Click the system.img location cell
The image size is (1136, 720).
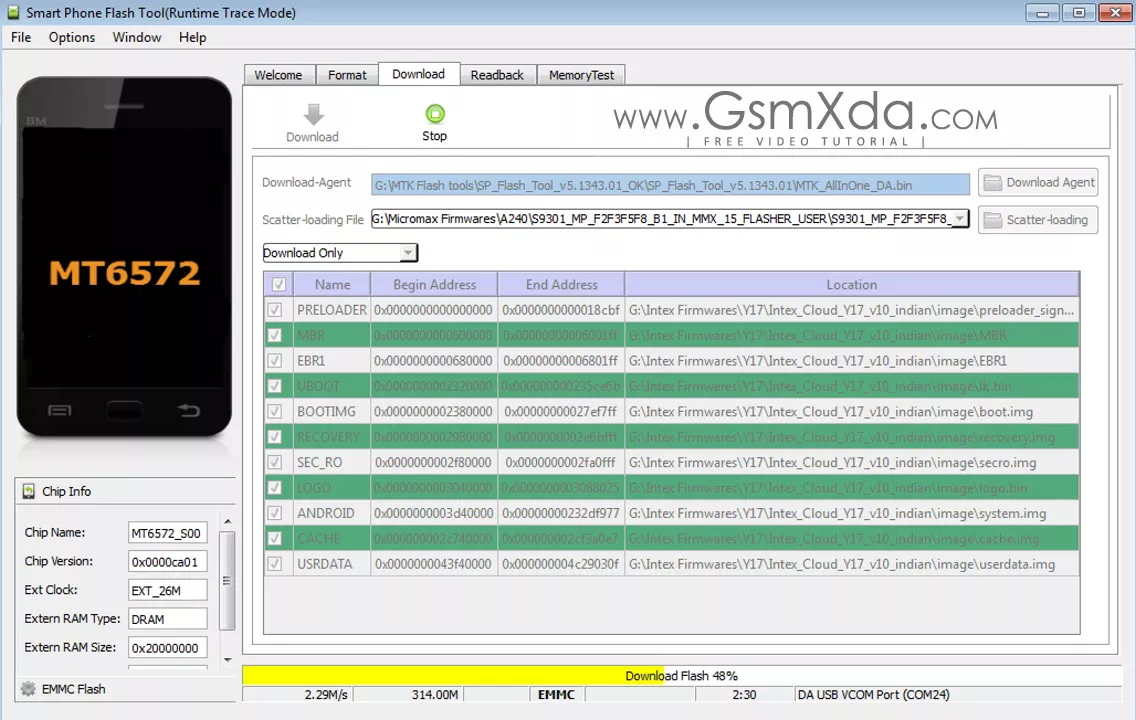click(x=852, y=513)
